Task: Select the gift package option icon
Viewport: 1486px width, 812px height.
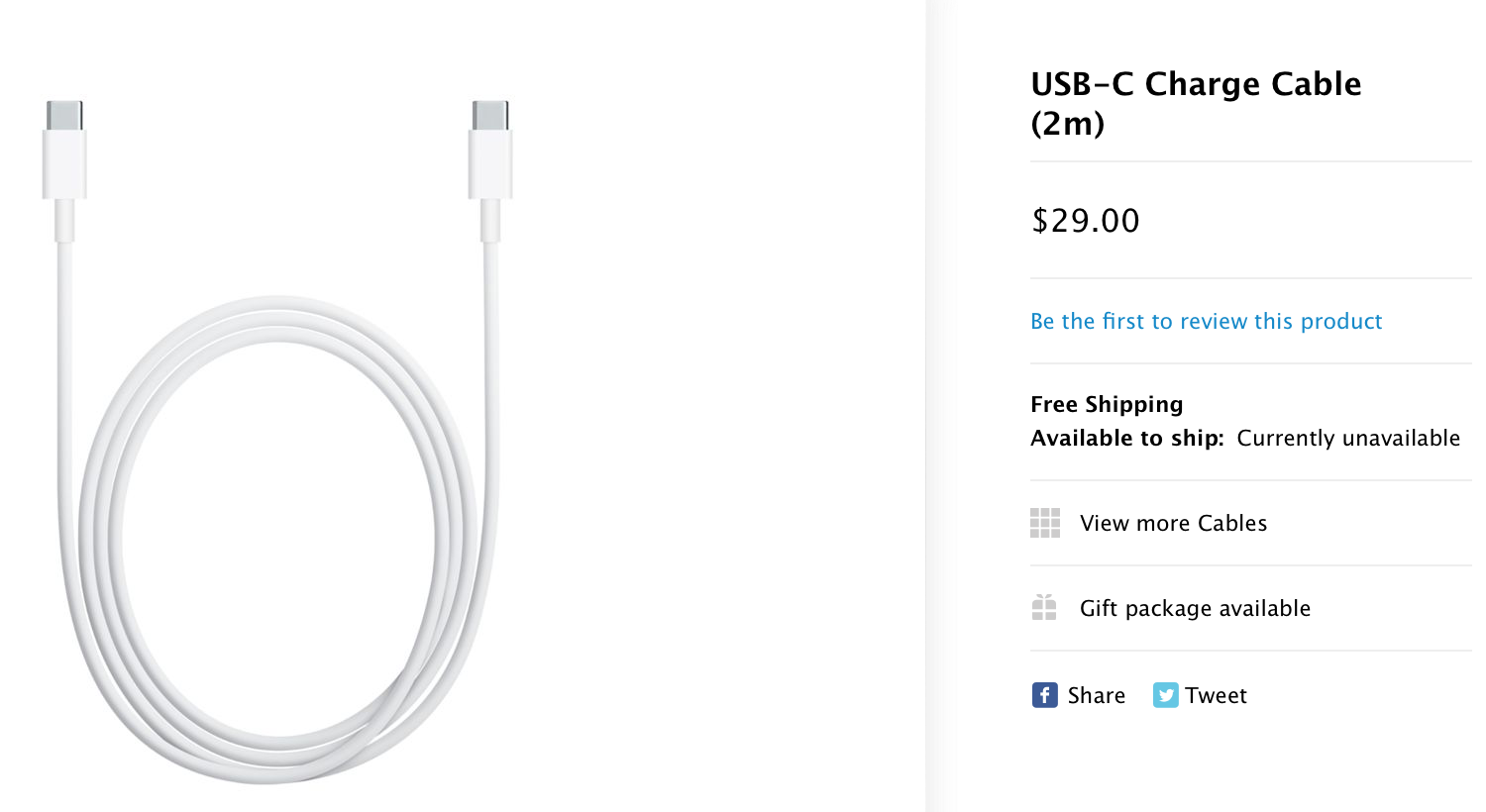Action: (1046, 608)
